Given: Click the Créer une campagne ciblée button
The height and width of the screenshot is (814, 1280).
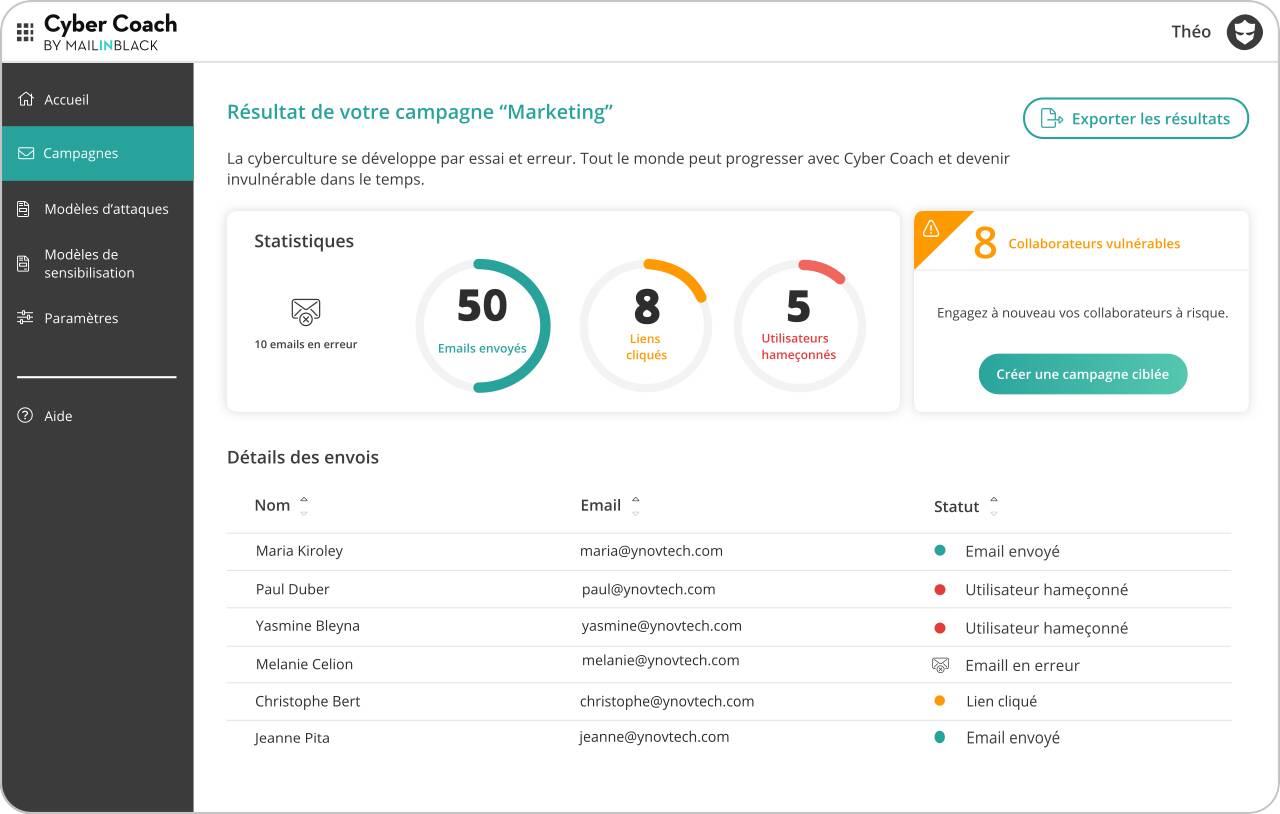Looking at the screenshot, I should pyautogui.click(x=1082, y=374).
